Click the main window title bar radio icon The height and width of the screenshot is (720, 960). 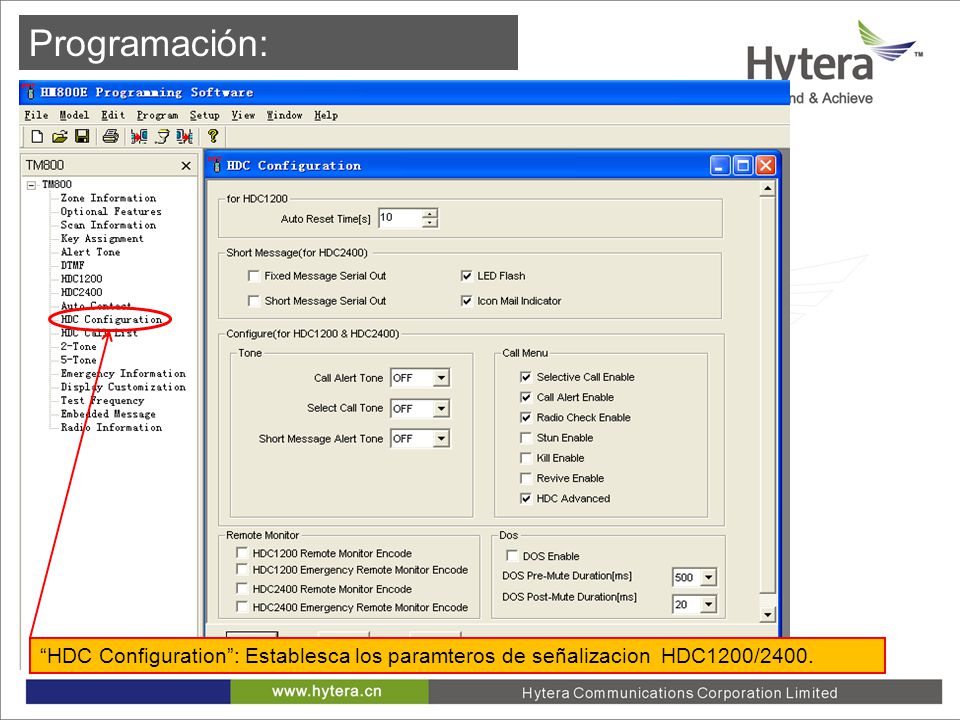pyautogui.click(x=29, y=92)
